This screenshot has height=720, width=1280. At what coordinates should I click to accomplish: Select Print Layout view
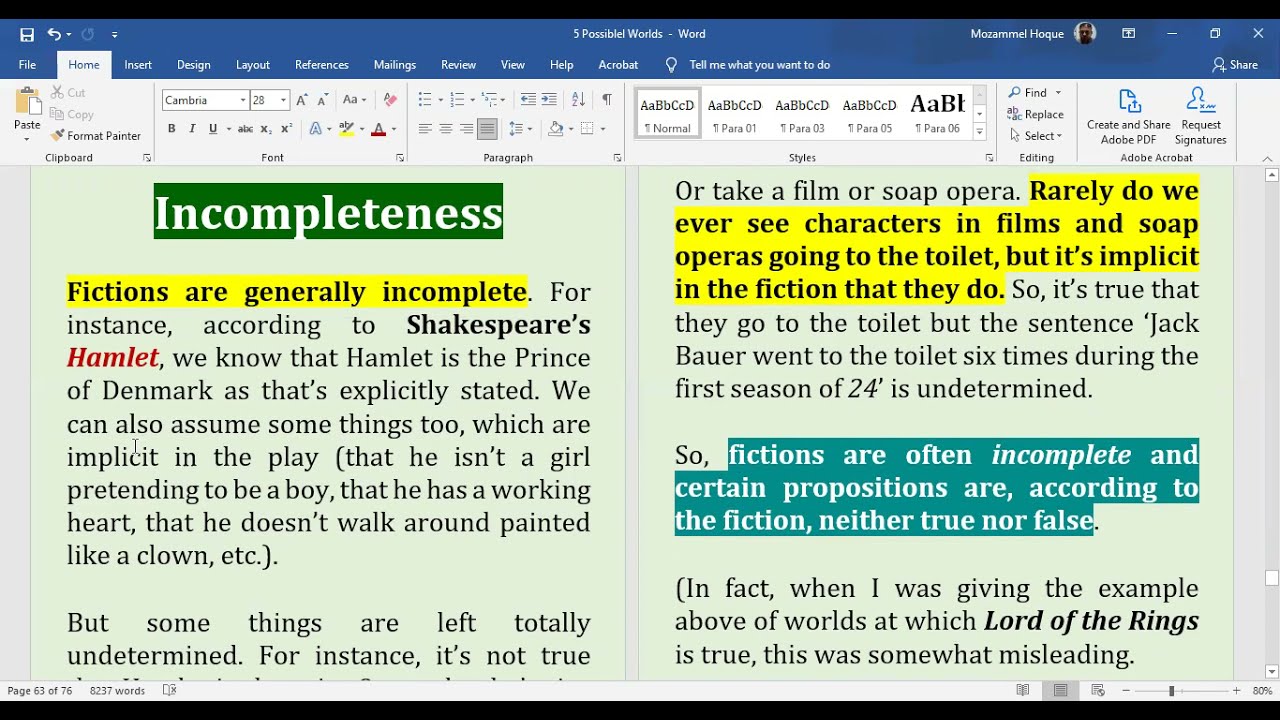1060,690
